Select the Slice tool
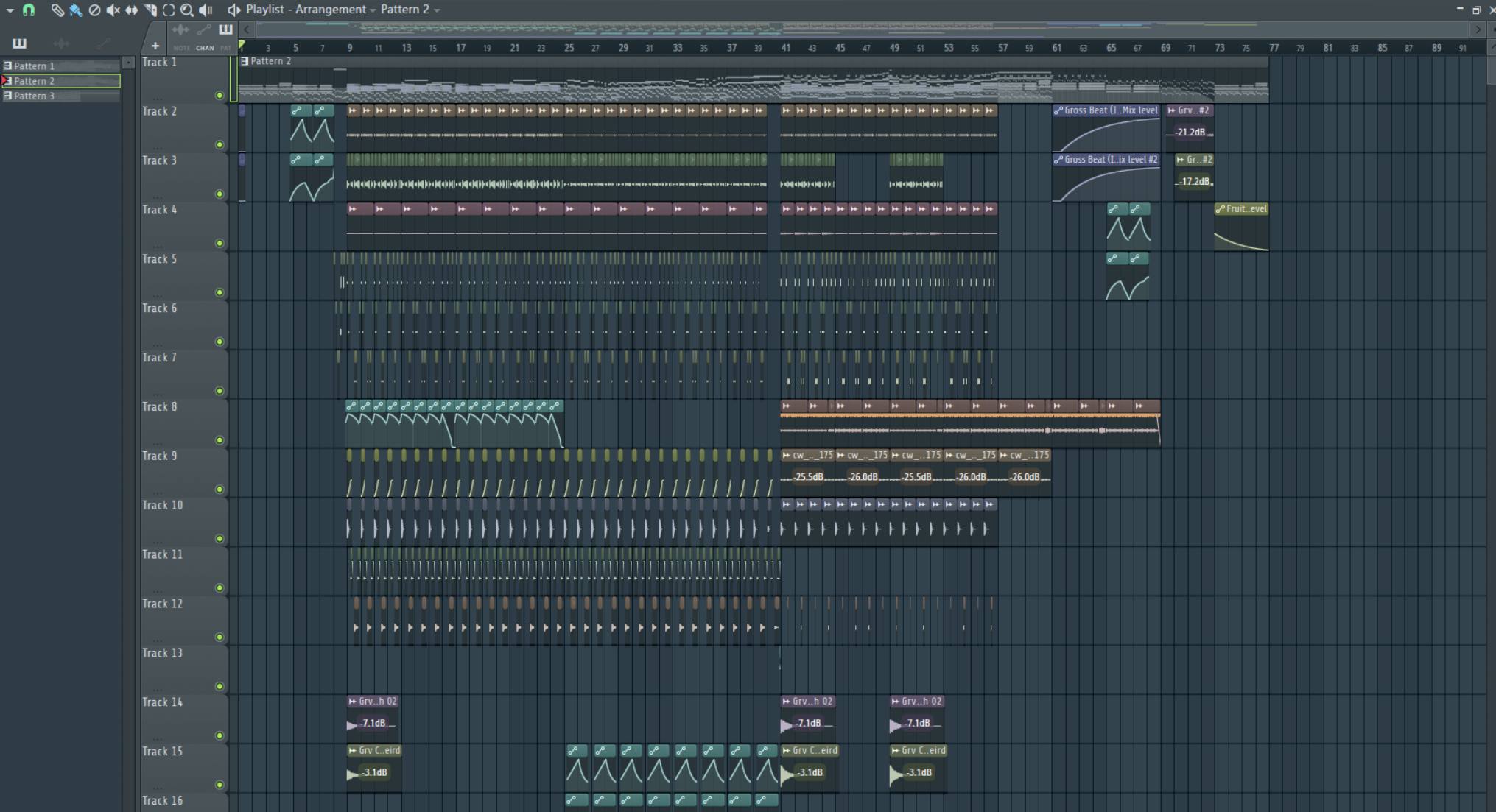Image resolution: width=1496 pixels, height=812 pixels. [150, 10]
